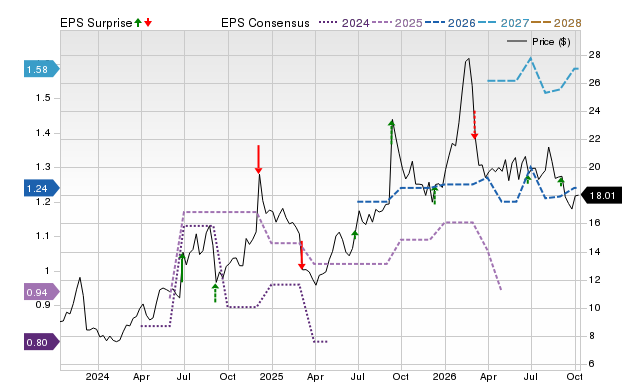The height and width of the screenshot is (382, 640).
Task: Select the 2027 consensus legend entry
Action: 503,23
